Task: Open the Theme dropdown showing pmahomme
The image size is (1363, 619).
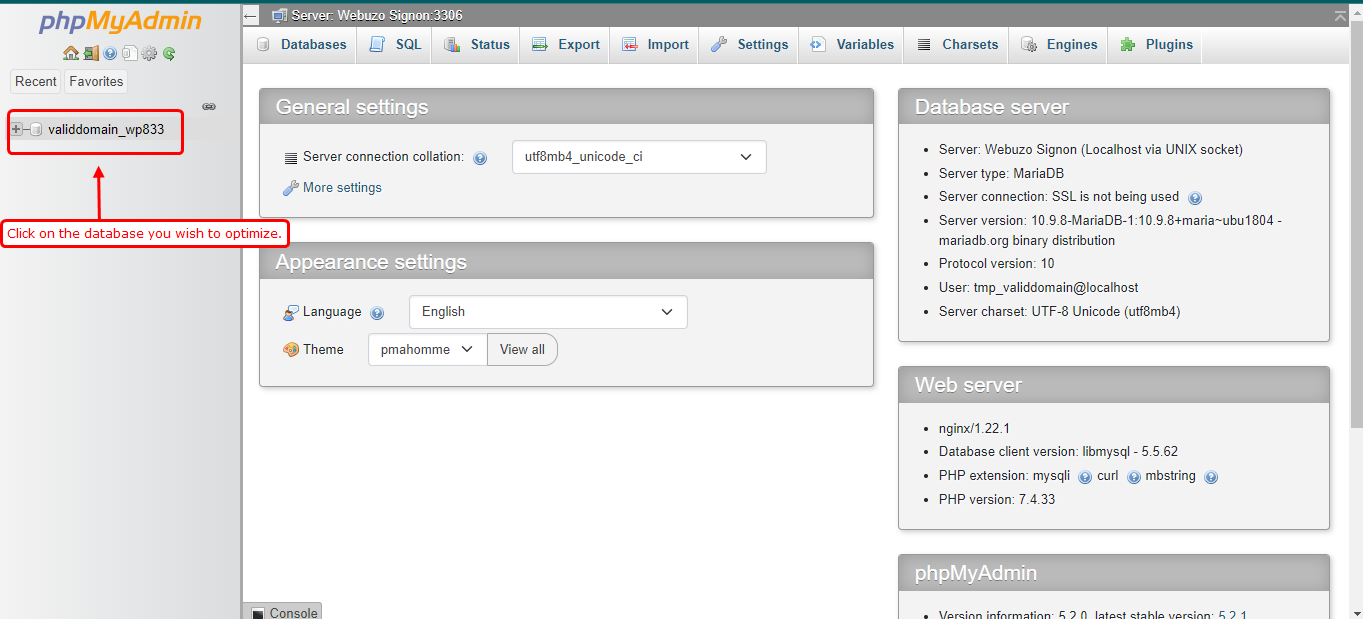Action: pyautogui.click(x=427, y=349)
